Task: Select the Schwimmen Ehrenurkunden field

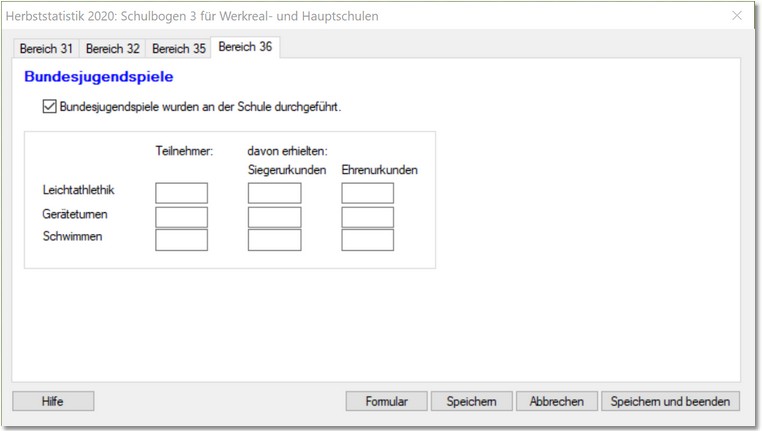Action: [367, 240]
